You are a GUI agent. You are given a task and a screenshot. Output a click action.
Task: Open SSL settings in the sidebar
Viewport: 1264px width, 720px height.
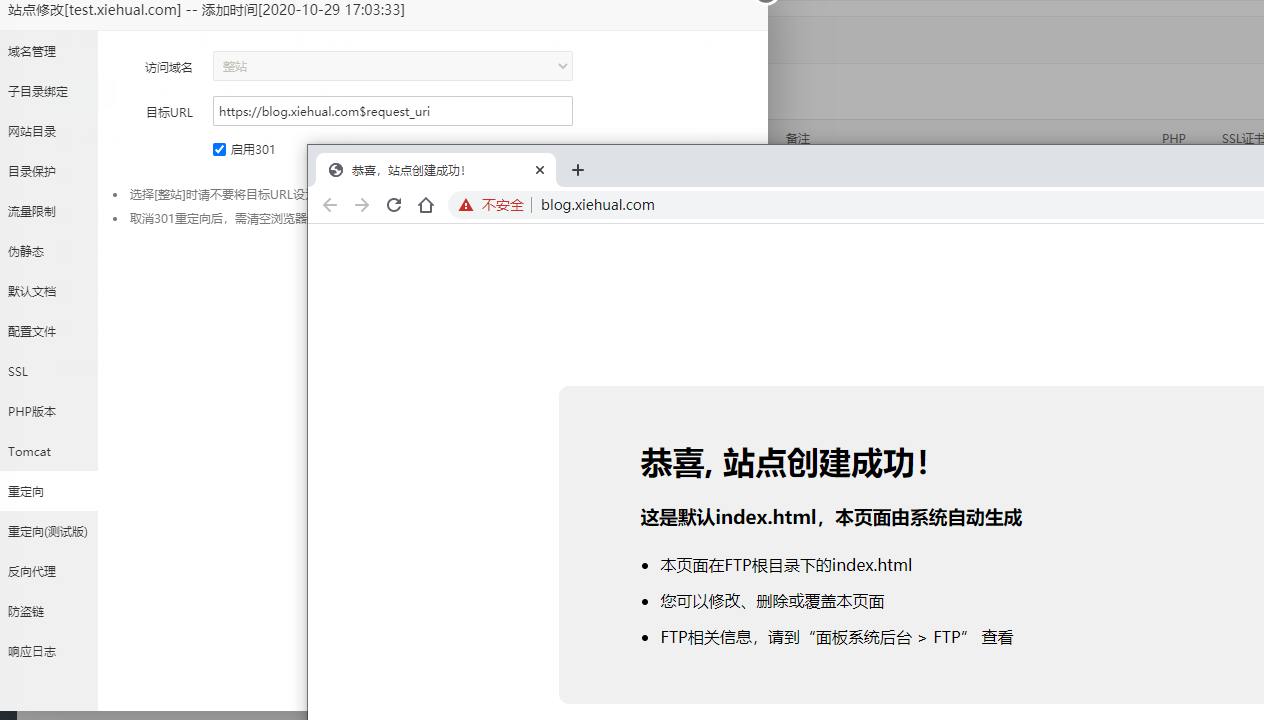tap(49, 371)
